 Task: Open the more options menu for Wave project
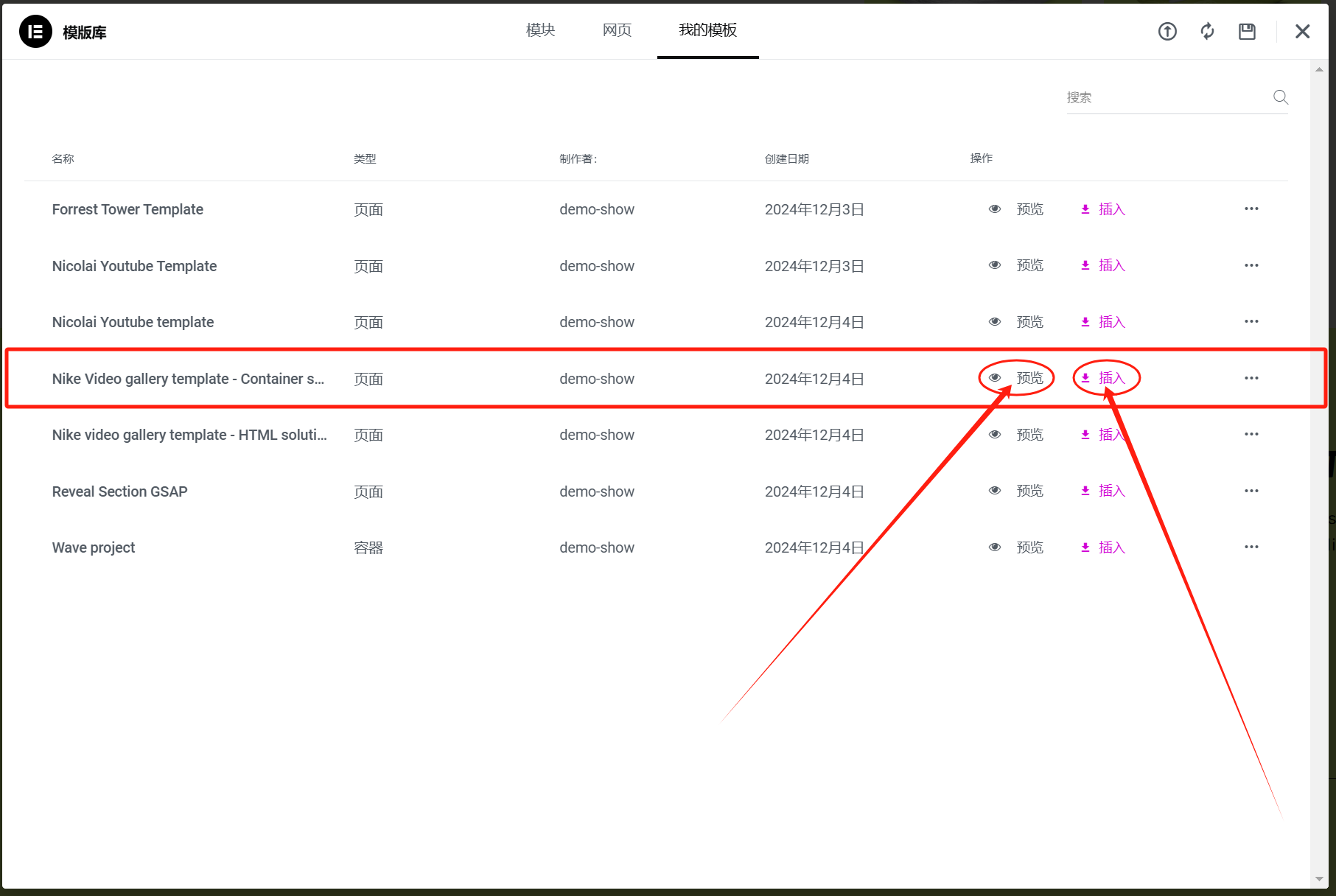[x=1251, y=547]
